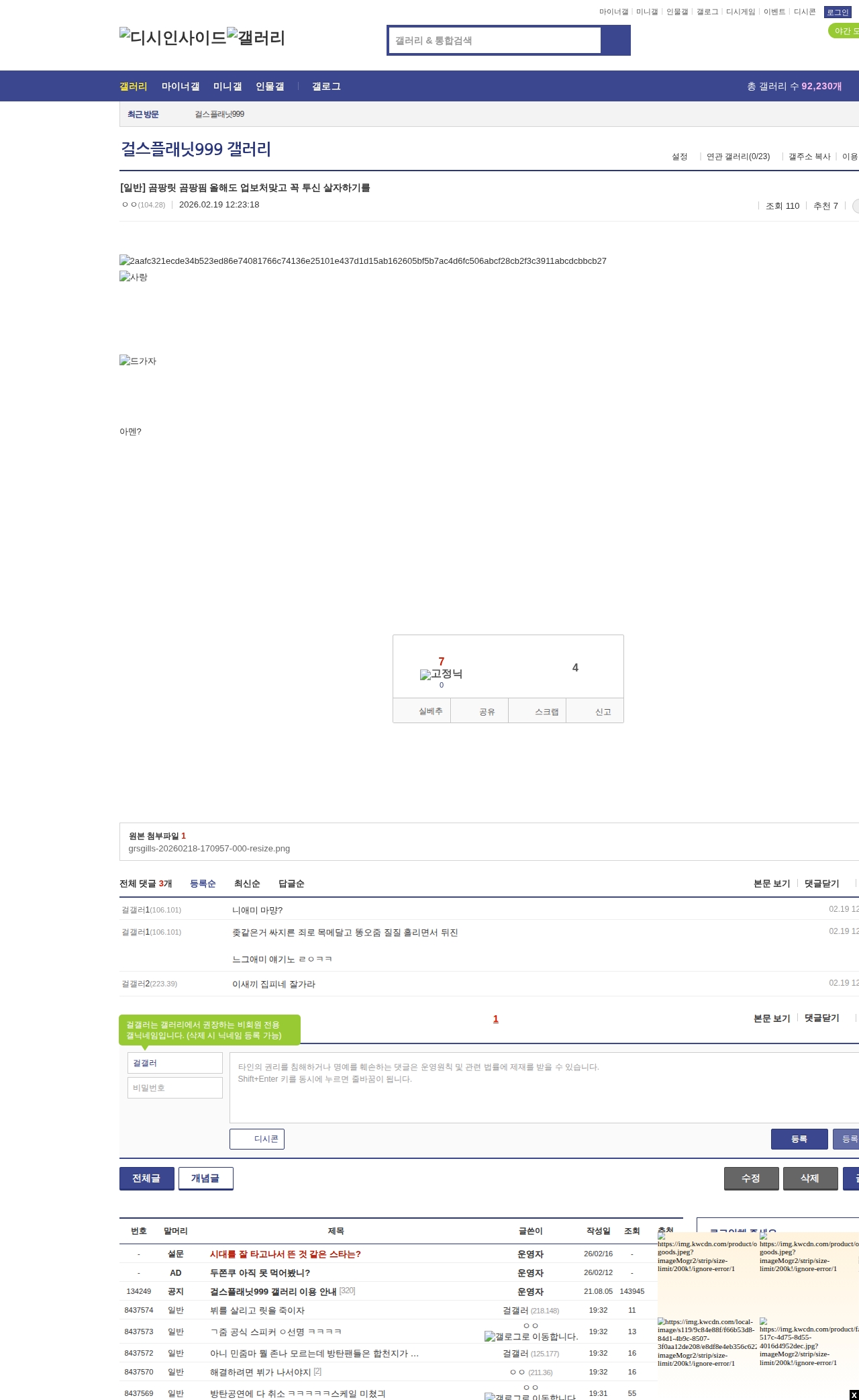Click the 삭제 delete button
Image resolution: width=859 pixels, height=1400 pixels.
(x=811, y=1178)
